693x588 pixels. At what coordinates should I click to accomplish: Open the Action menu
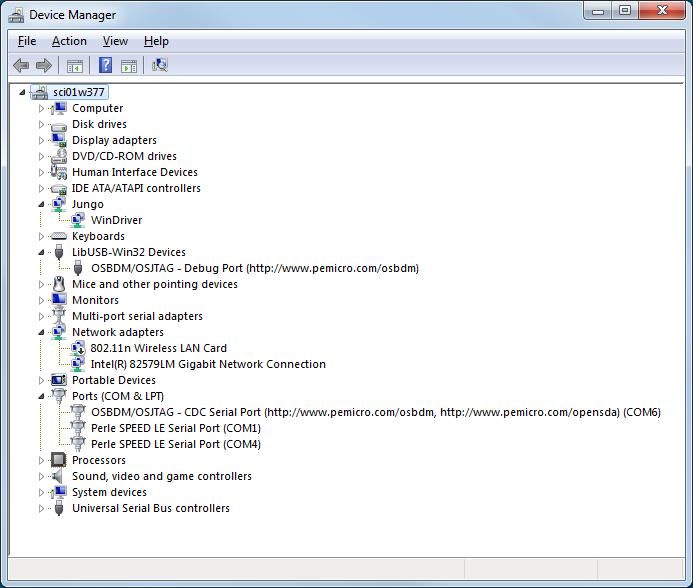click(x=69, y=41)
